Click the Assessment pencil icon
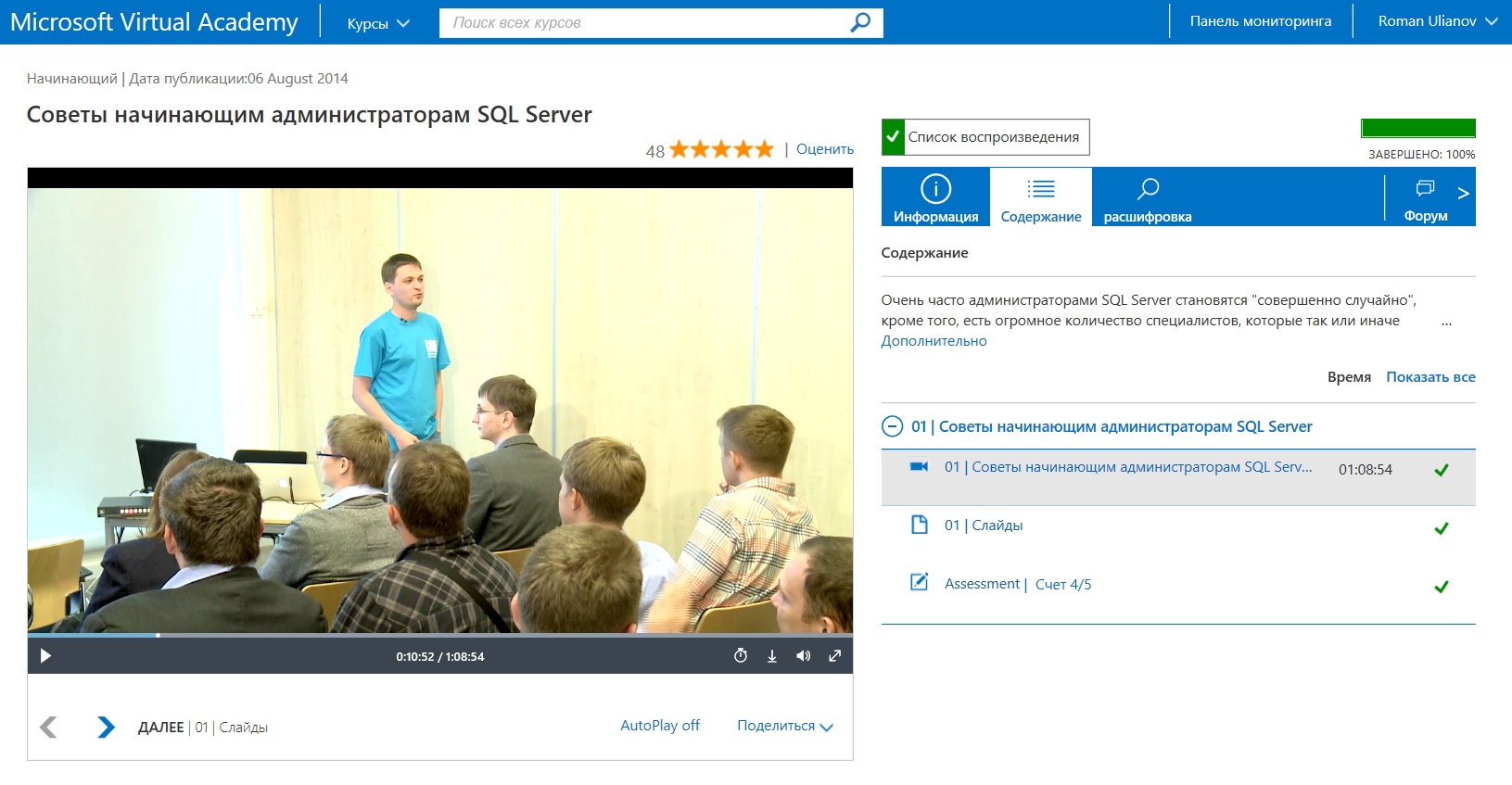This screenshot has height=785, width=1512. coord(919,582)
